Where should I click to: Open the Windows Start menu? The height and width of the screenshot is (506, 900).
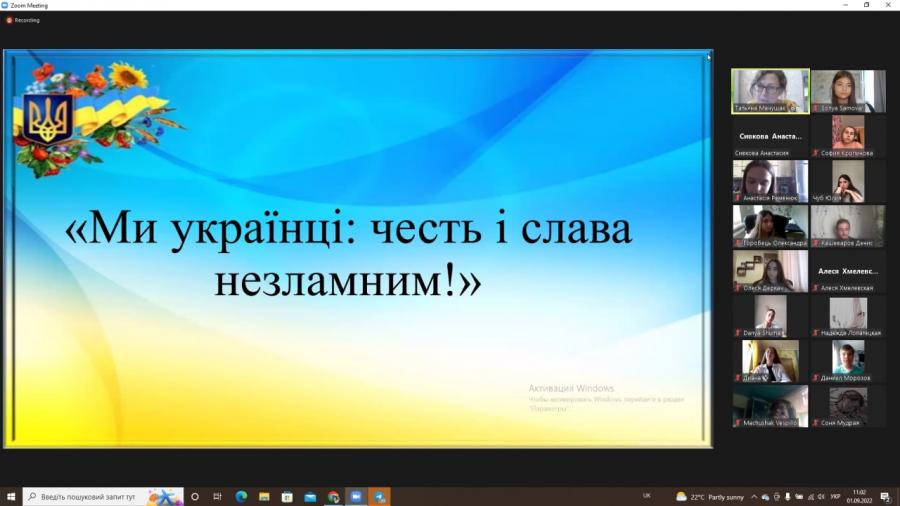coord(11,497)
